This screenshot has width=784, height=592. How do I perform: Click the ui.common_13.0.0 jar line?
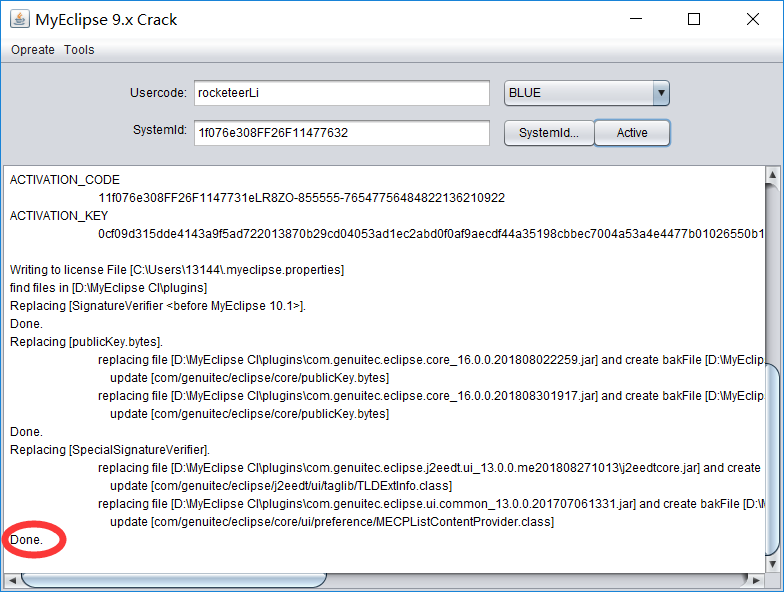pos(431,504)
